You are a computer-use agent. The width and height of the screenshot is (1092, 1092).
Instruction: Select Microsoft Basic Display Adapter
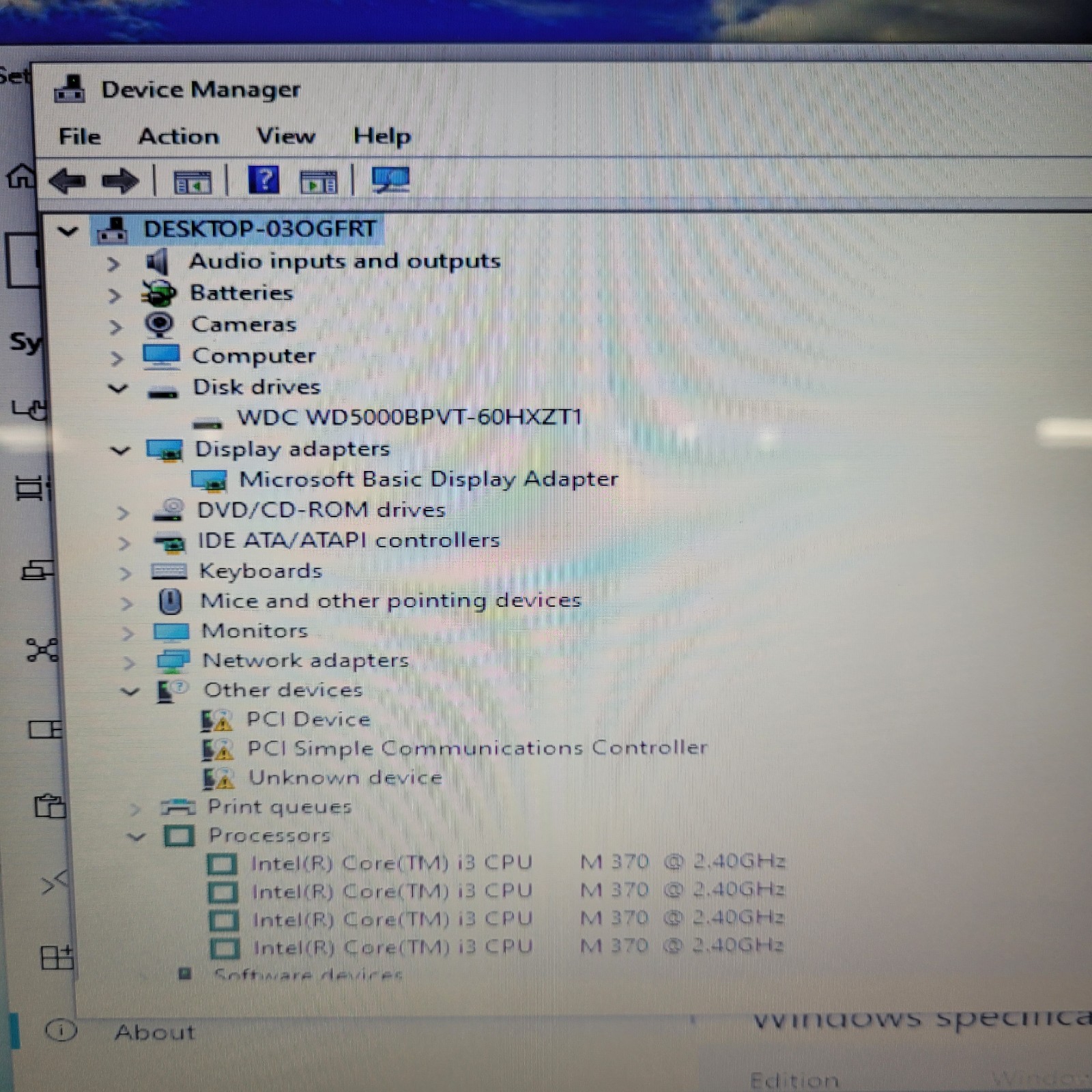pyautogui.click(x=429, y=479)
